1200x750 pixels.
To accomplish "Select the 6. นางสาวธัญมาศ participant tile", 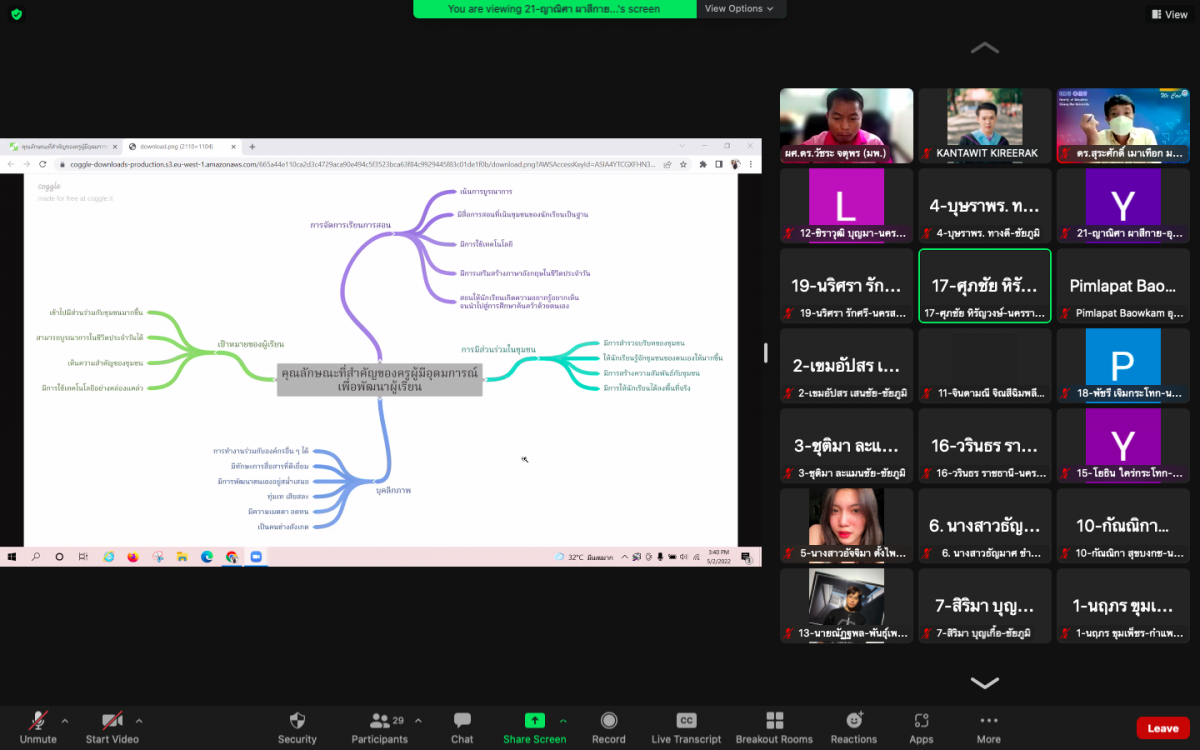I will coord(985,525).
